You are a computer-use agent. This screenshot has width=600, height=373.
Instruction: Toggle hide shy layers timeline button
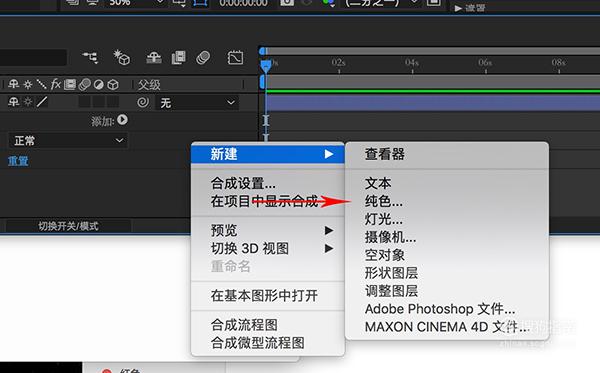154,58
